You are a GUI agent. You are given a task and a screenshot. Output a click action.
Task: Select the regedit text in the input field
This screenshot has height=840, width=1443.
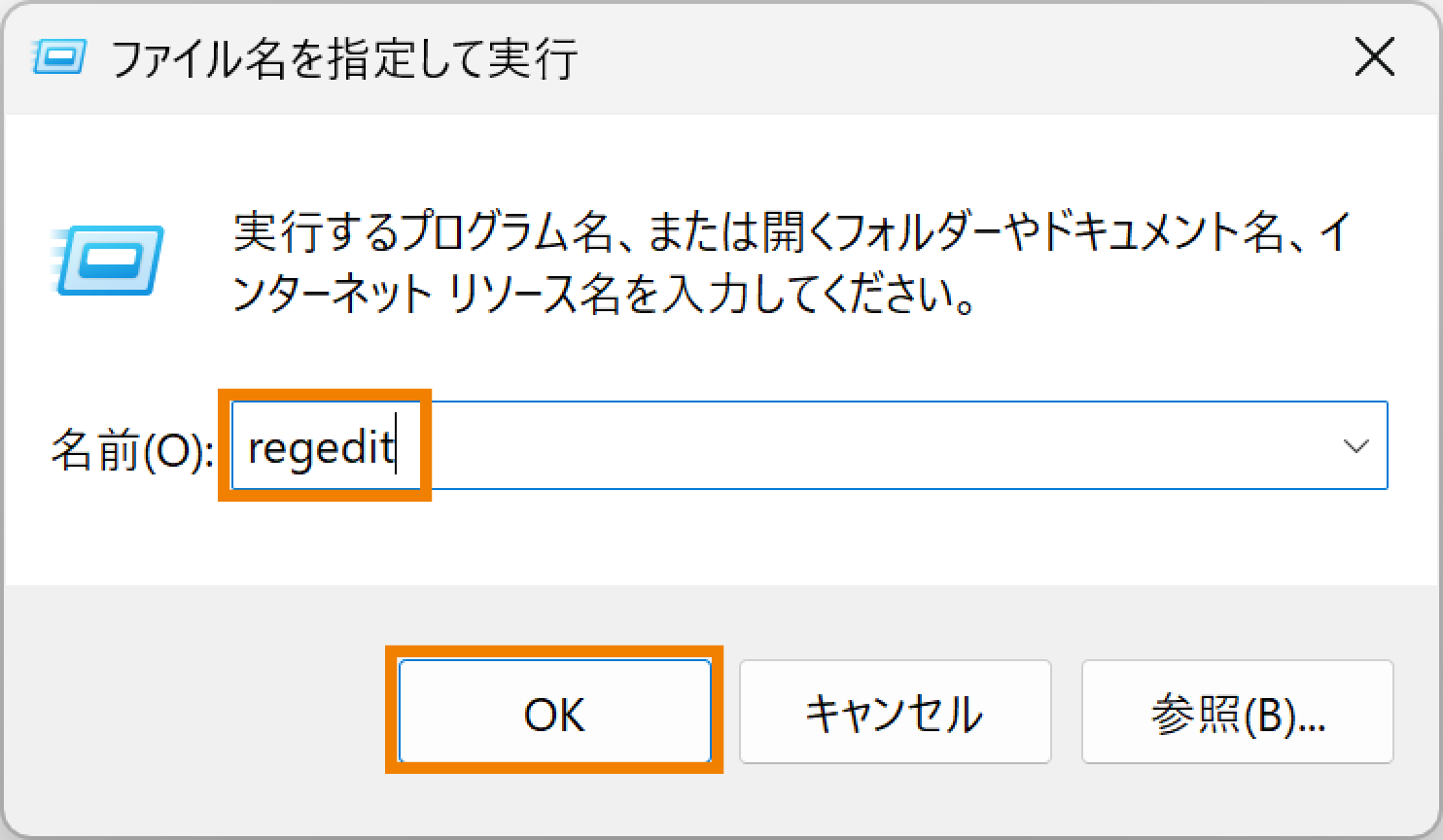pyautogui.click(x=321, y=445)
